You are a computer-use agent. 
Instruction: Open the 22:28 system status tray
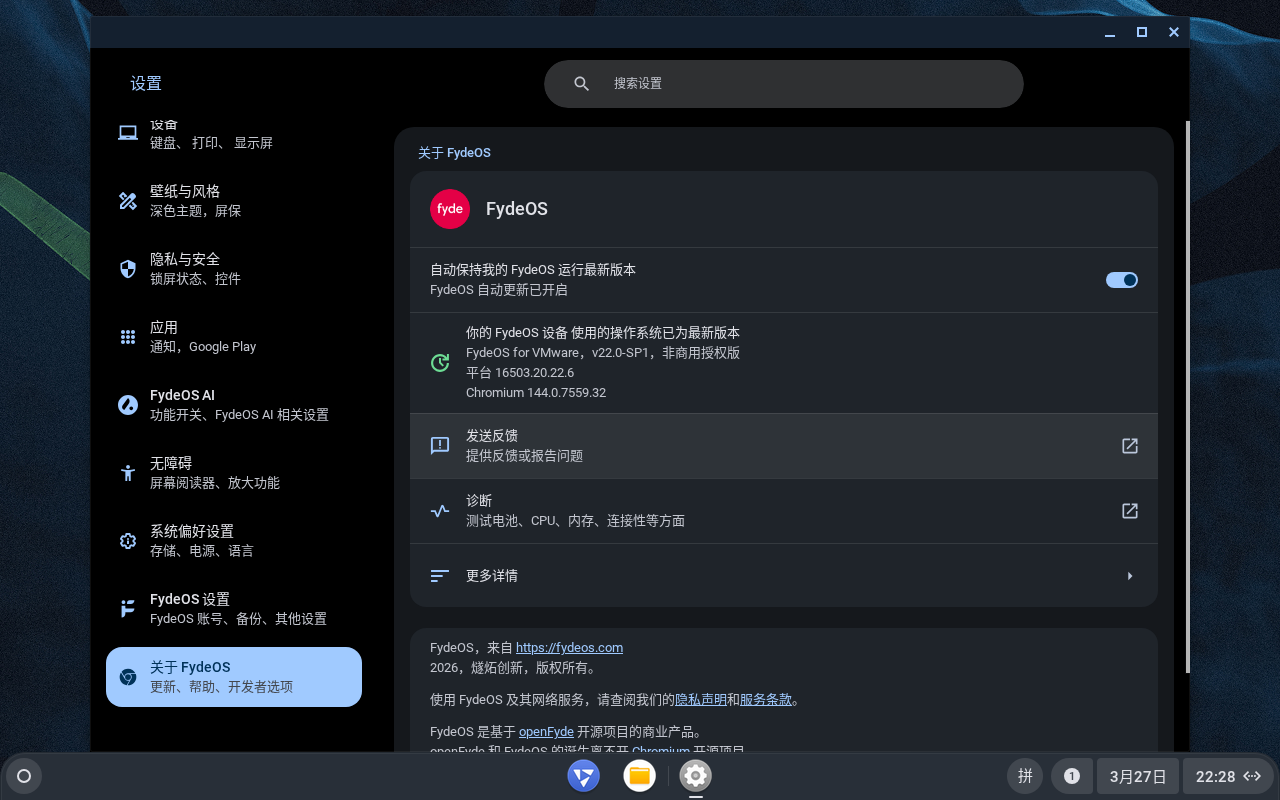1228,776
